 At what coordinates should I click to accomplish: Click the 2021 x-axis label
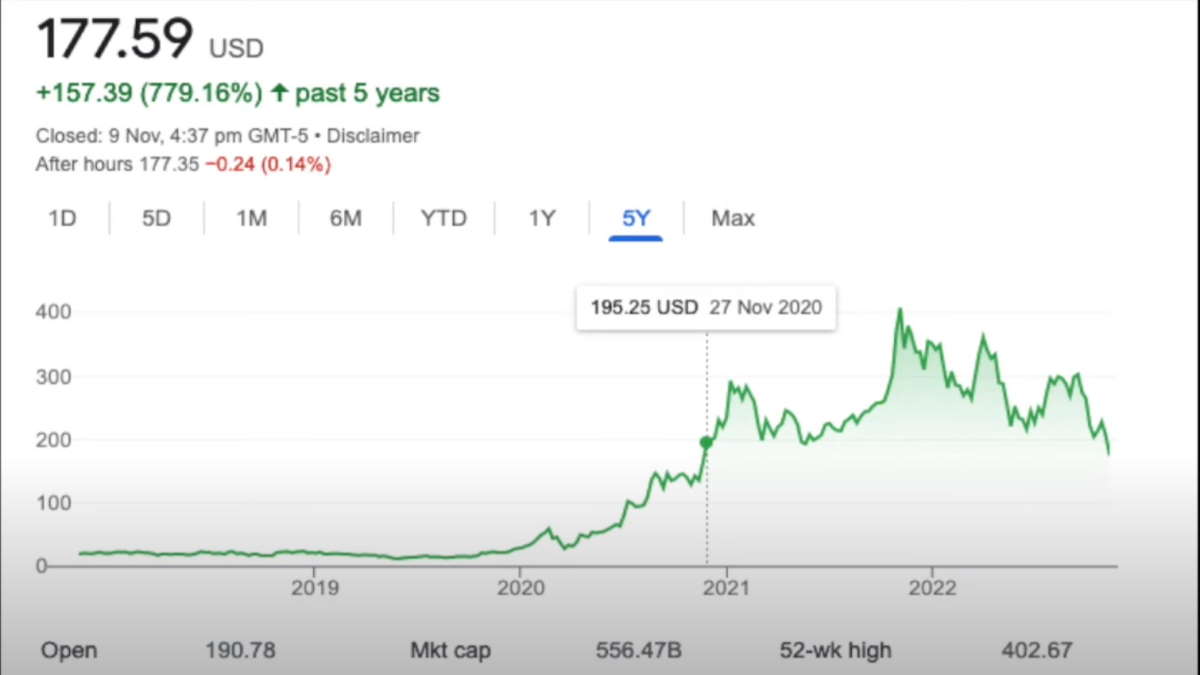(726, 587)
